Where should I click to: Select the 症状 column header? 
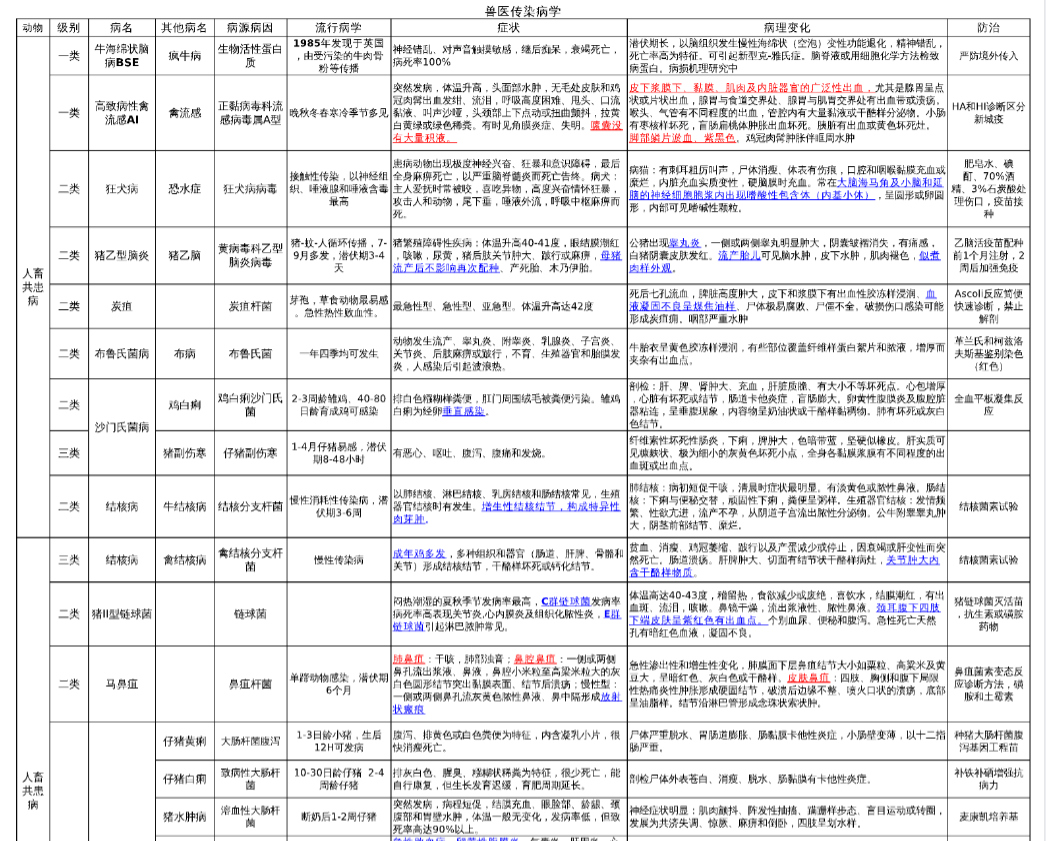pos(508,27)
